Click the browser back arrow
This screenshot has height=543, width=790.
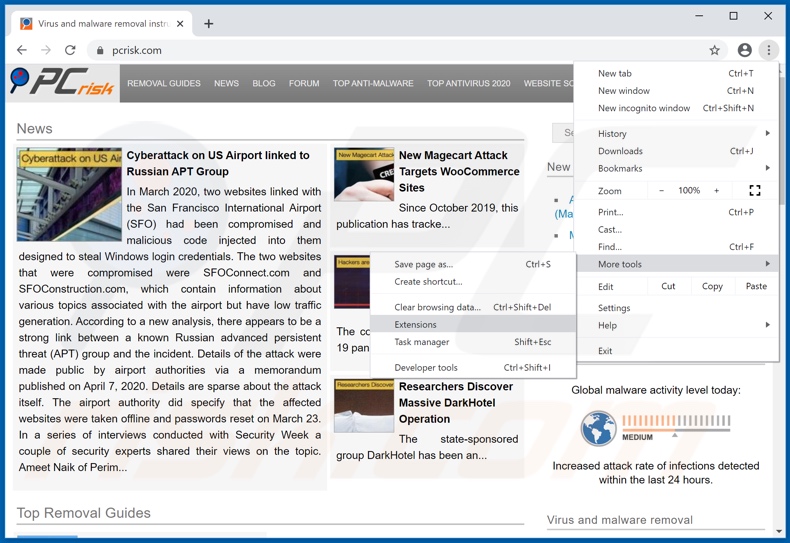22,50
